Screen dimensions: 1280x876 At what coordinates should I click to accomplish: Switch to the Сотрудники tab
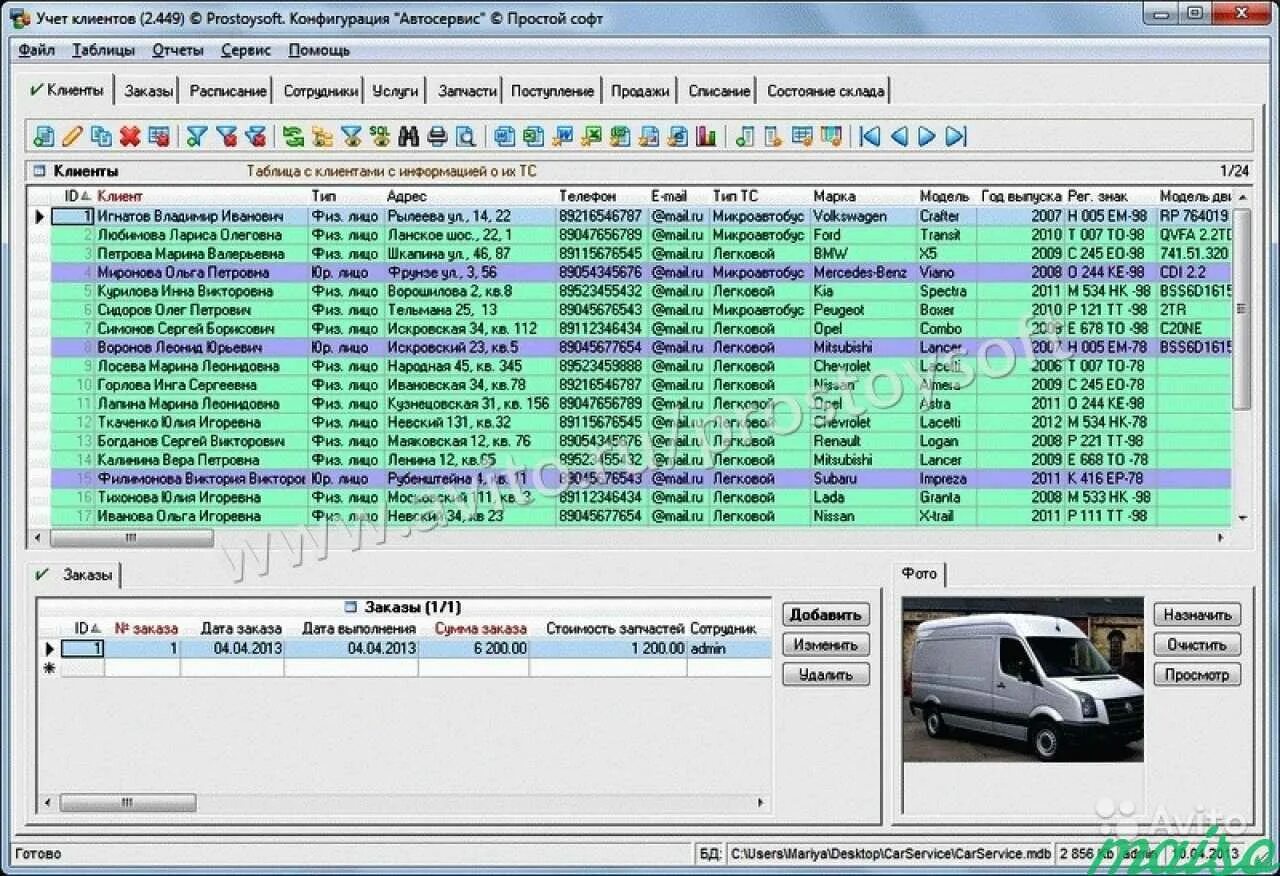pyautogui.click(x=321, y=91)
